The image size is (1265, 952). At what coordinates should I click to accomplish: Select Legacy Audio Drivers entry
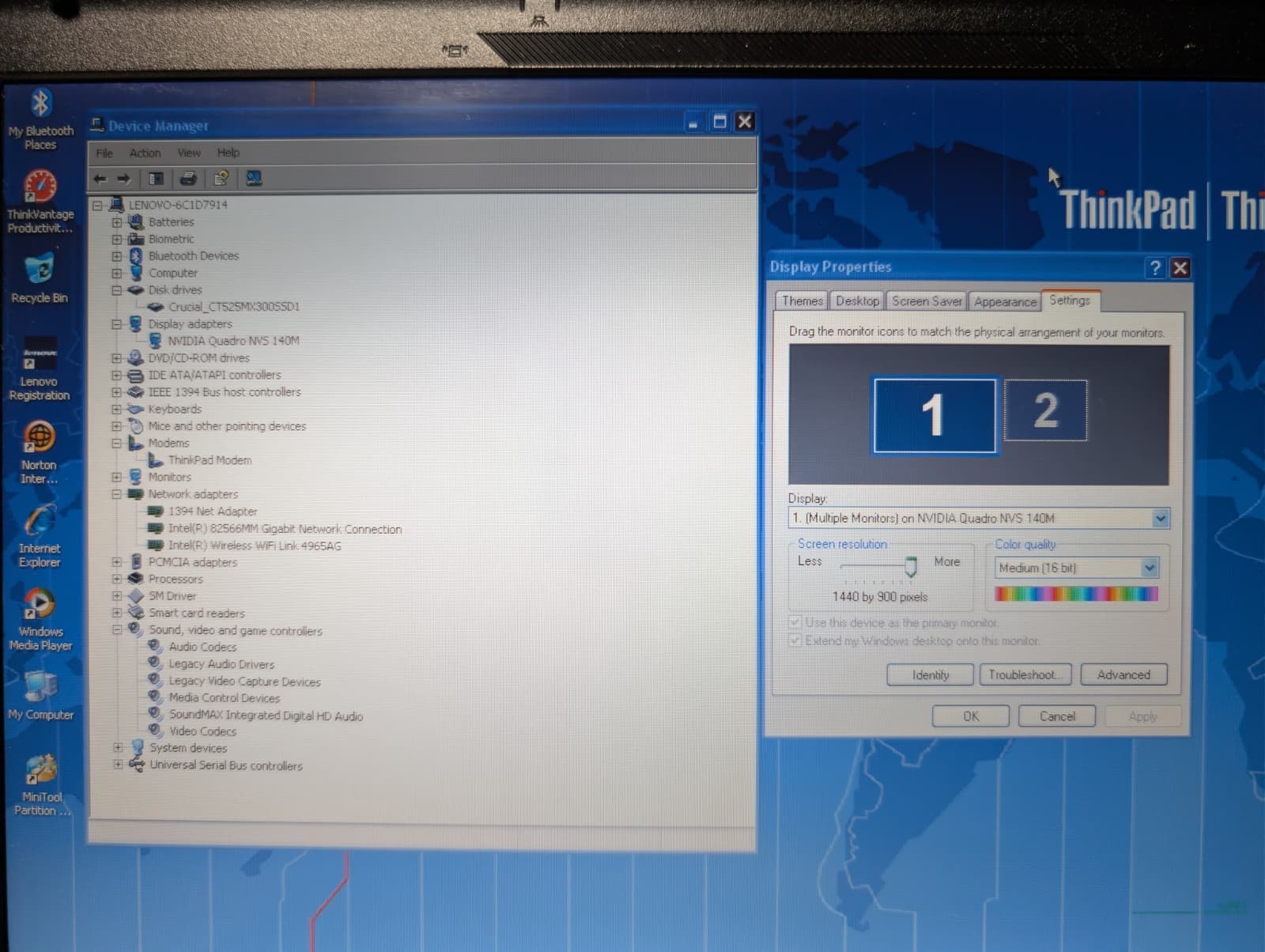coord(221,664)
